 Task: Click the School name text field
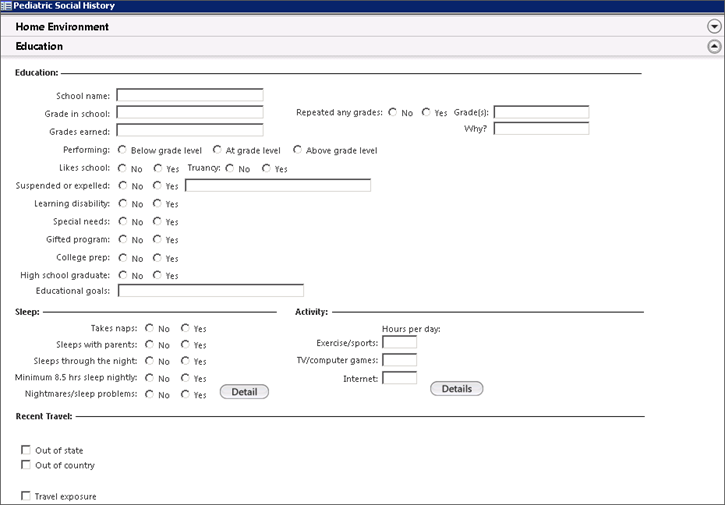(190, 95)
